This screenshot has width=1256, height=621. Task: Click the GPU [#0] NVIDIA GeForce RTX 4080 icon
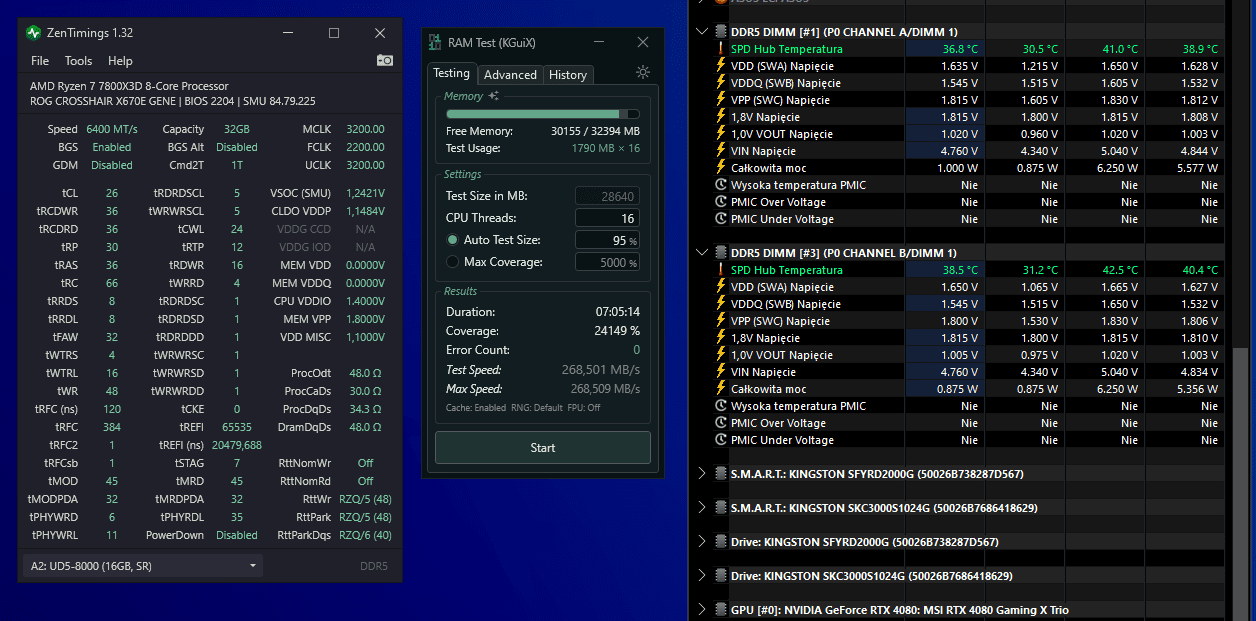[721, 610]
